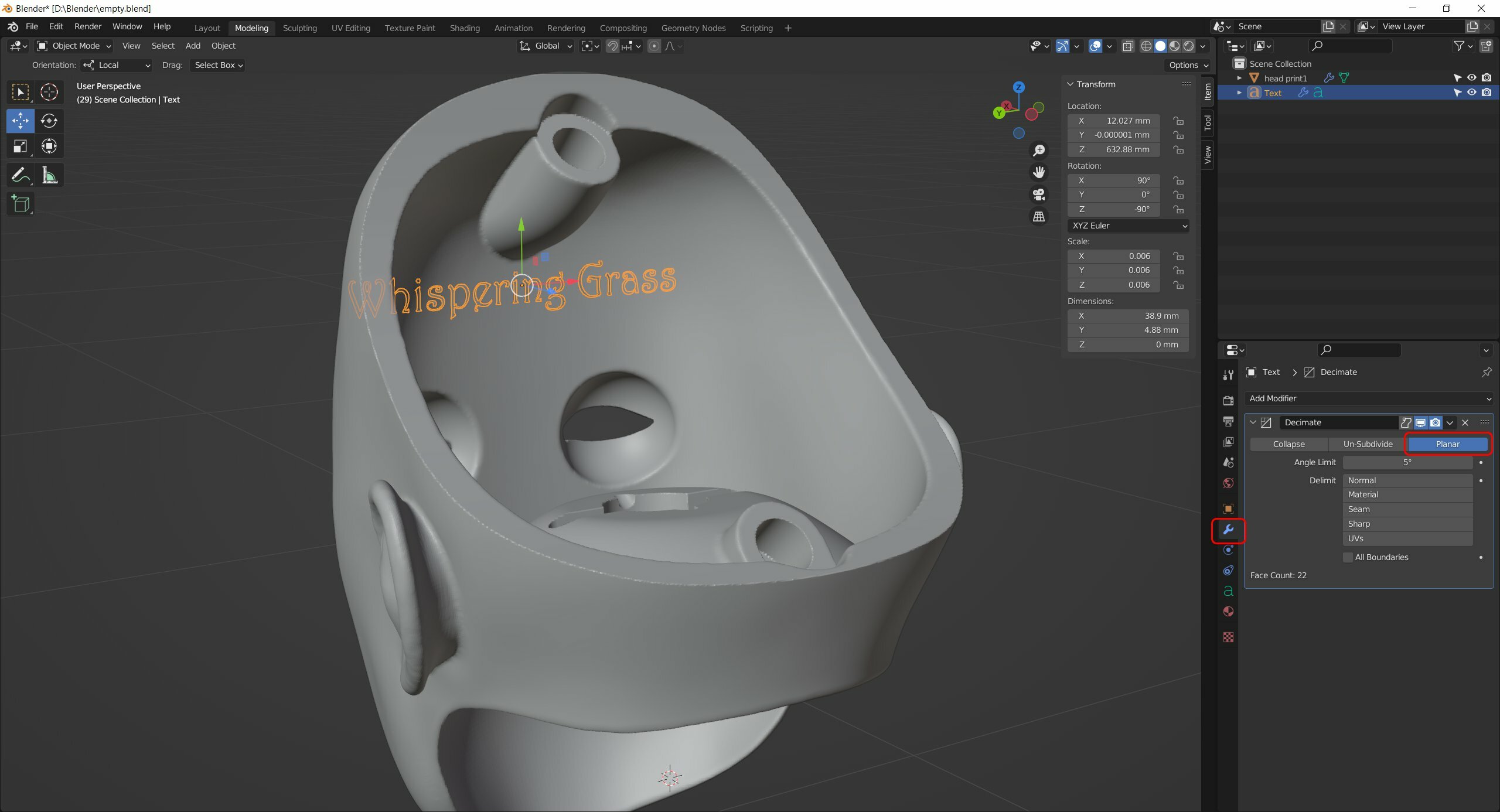This screenshot has width=1500, height=812.
Task: Open the Tool sidebar tab
Action: point(1208,123)
